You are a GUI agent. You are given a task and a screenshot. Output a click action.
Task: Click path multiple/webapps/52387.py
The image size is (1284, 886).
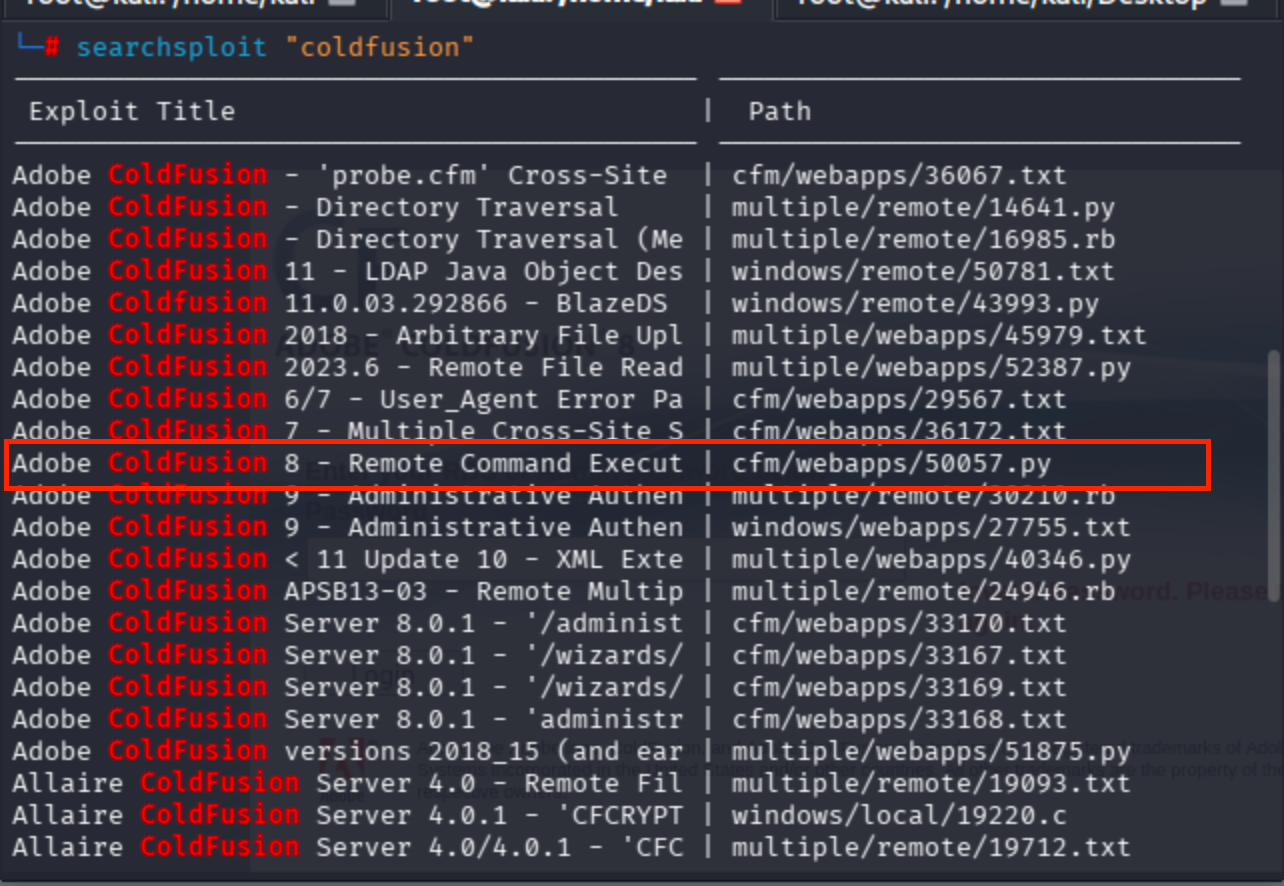tap(931, 367)
